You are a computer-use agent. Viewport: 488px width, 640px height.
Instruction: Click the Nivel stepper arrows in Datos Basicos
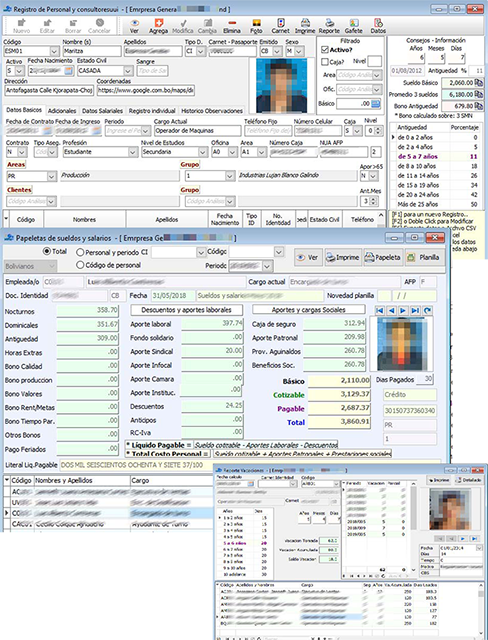click(x=378, y=131)
